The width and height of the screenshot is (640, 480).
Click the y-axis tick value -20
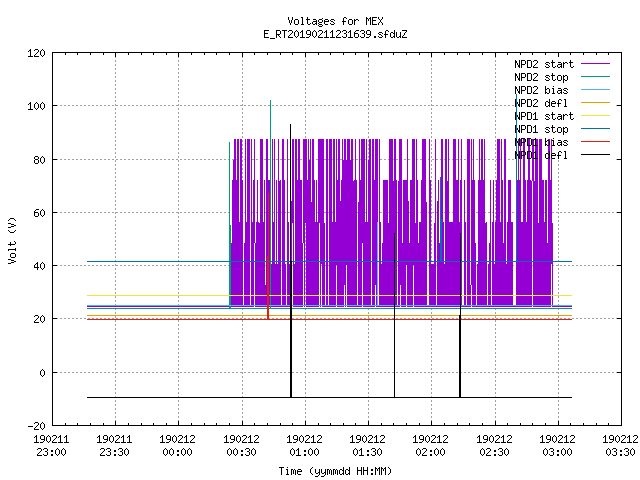pyautogui.click(x=36, y=426)
